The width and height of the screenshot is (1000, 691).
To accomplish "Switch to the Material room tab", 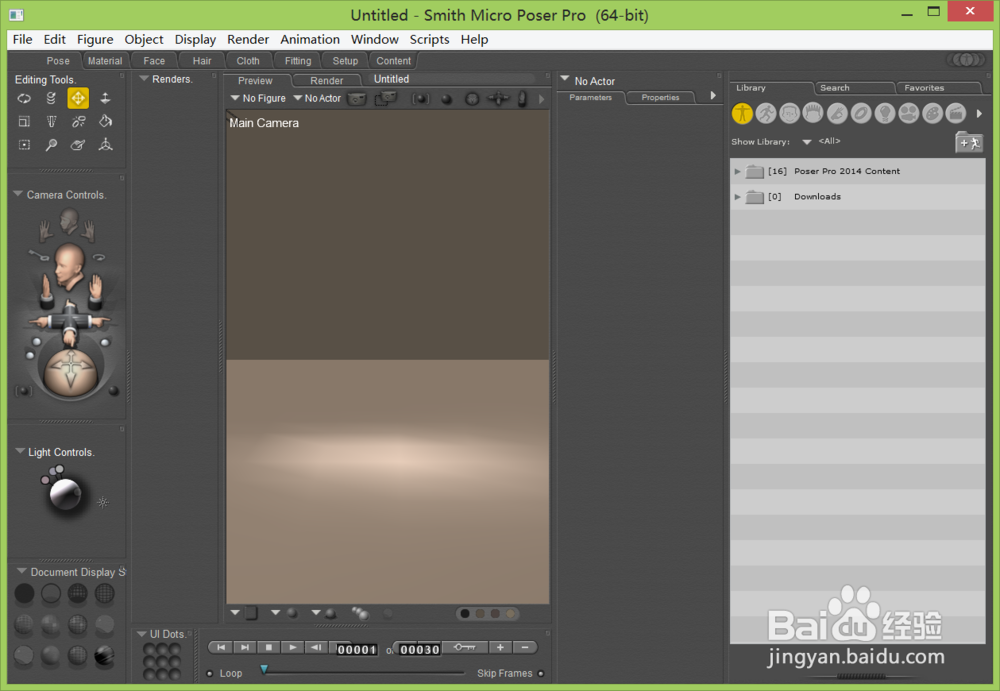I will 105,61.
